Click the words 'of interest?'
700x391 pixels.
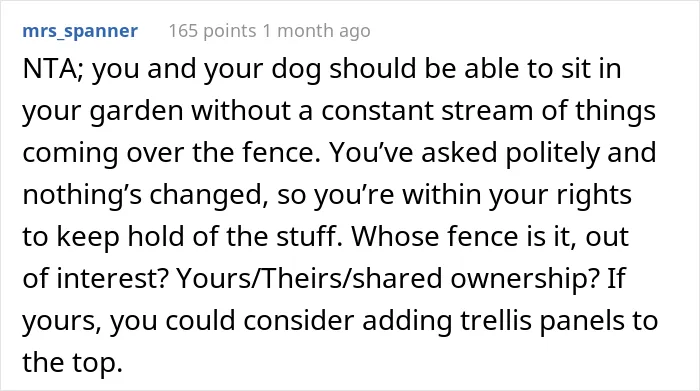pyautogui.click(x=96, y=279)
